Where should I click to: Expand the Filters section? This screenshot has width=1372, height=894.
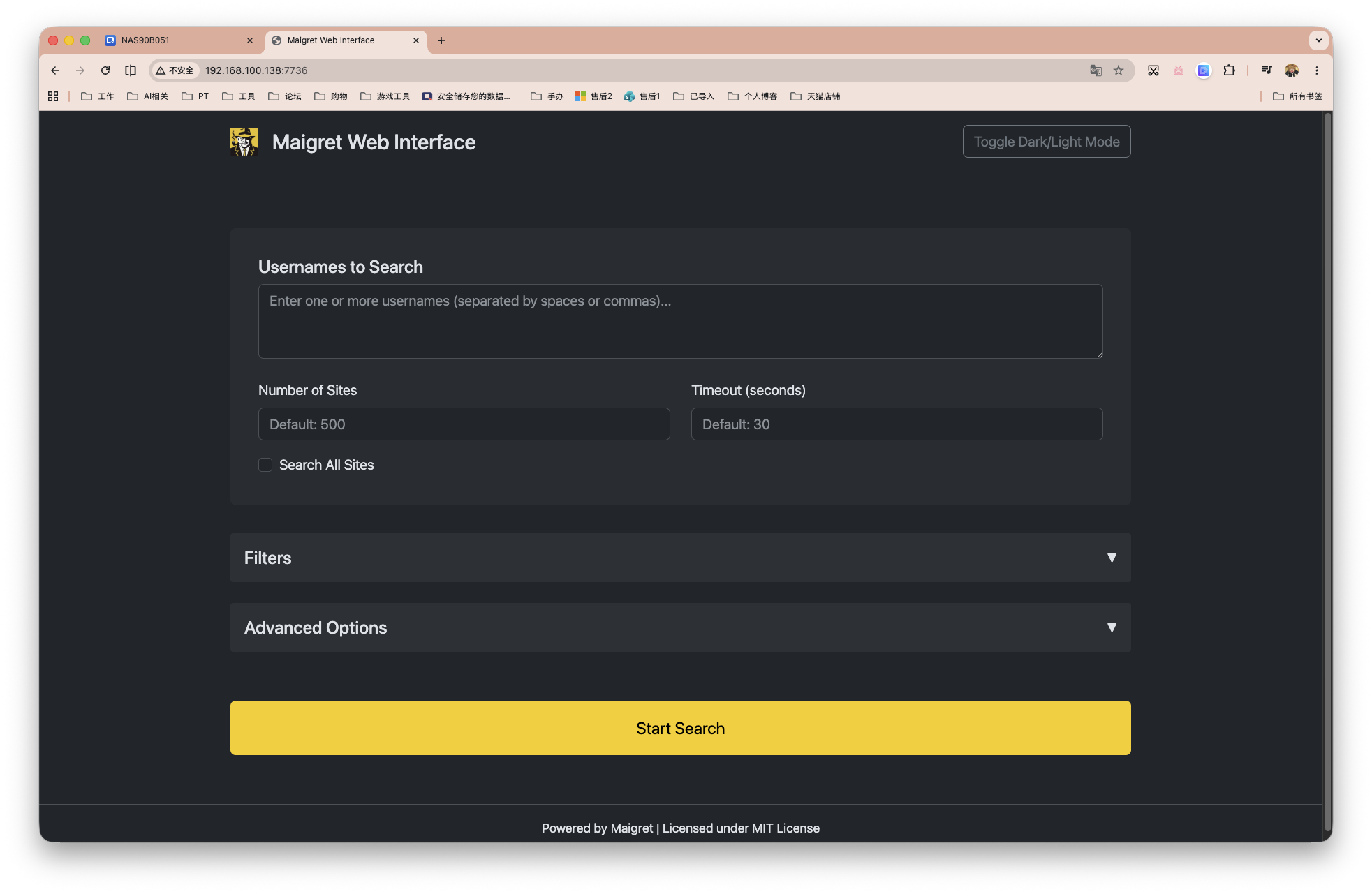pyautogui.click(x=681, y=558)
